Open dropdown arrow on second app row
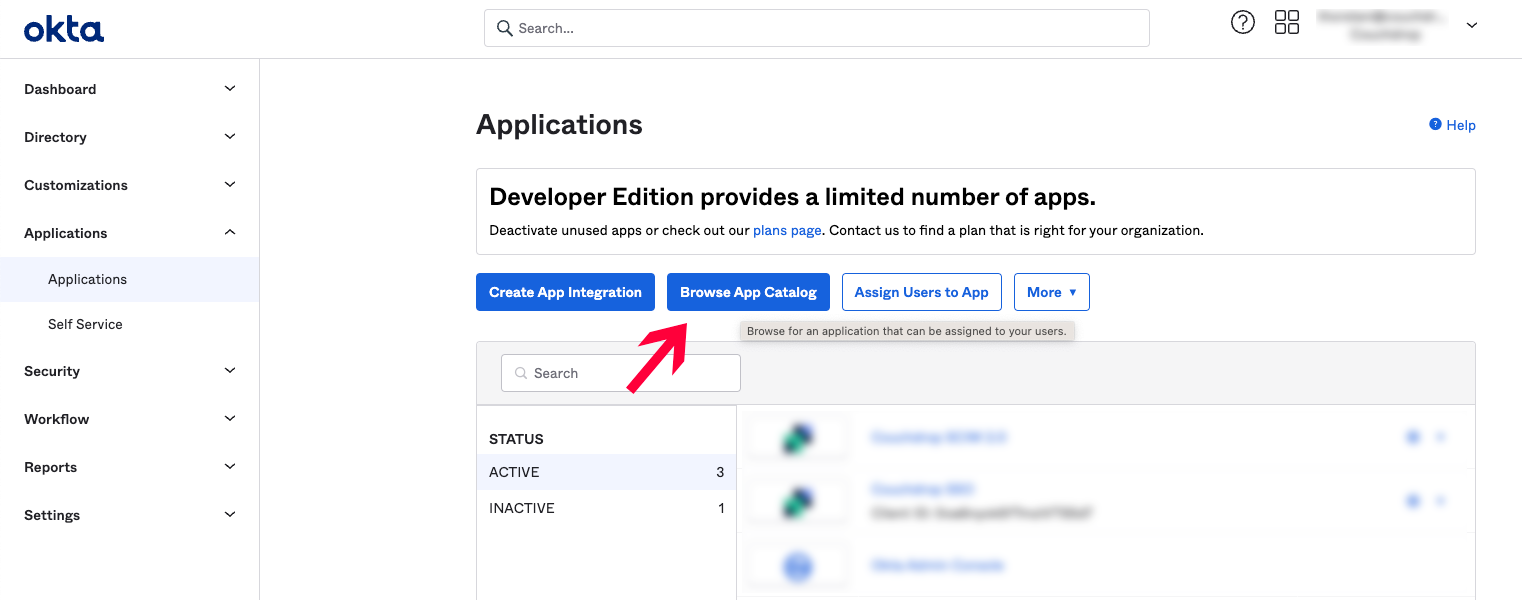The width and height of the screenshot is (1522, 600). point(1441,501)
